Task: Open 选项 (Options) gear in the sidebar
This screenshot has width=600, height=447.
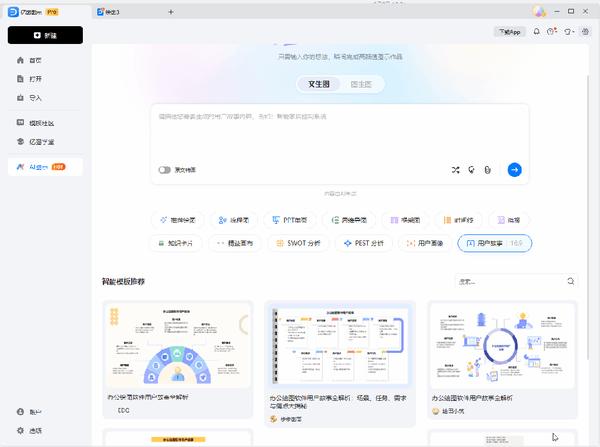Action: pos(30,431)
